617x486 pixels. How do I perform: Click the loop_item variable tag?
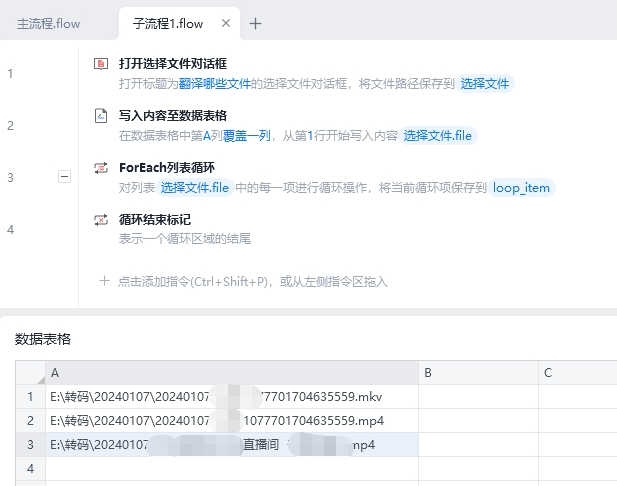click(x=521, y=188)
